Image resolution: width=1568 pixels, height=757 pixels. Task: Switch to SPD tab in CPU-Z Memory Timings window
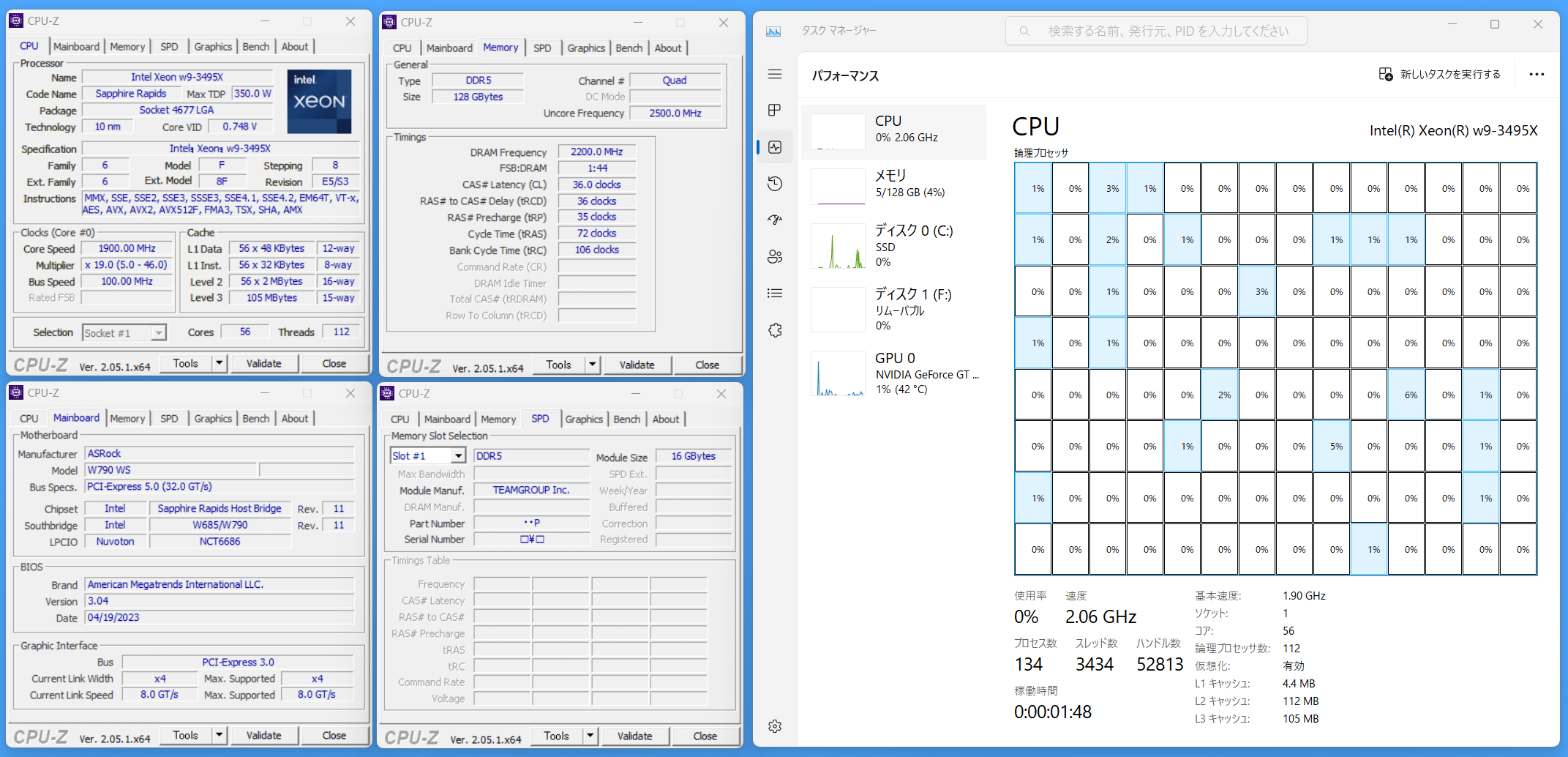pyautogui.click(x=542, y=48)
